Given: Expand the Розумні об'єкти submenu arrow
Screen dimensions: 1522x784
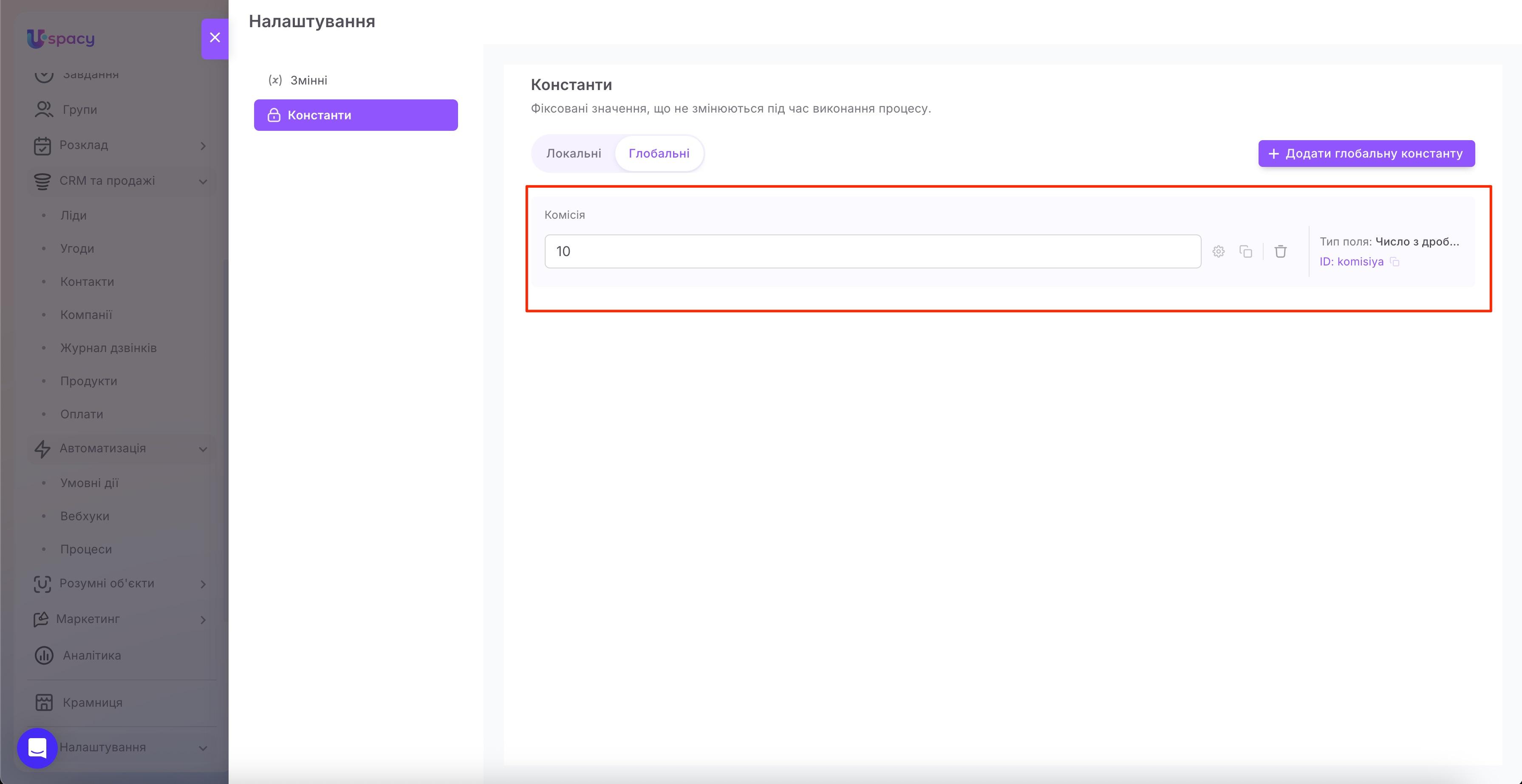Looking at the screenshot, I should tap(203, 584).
